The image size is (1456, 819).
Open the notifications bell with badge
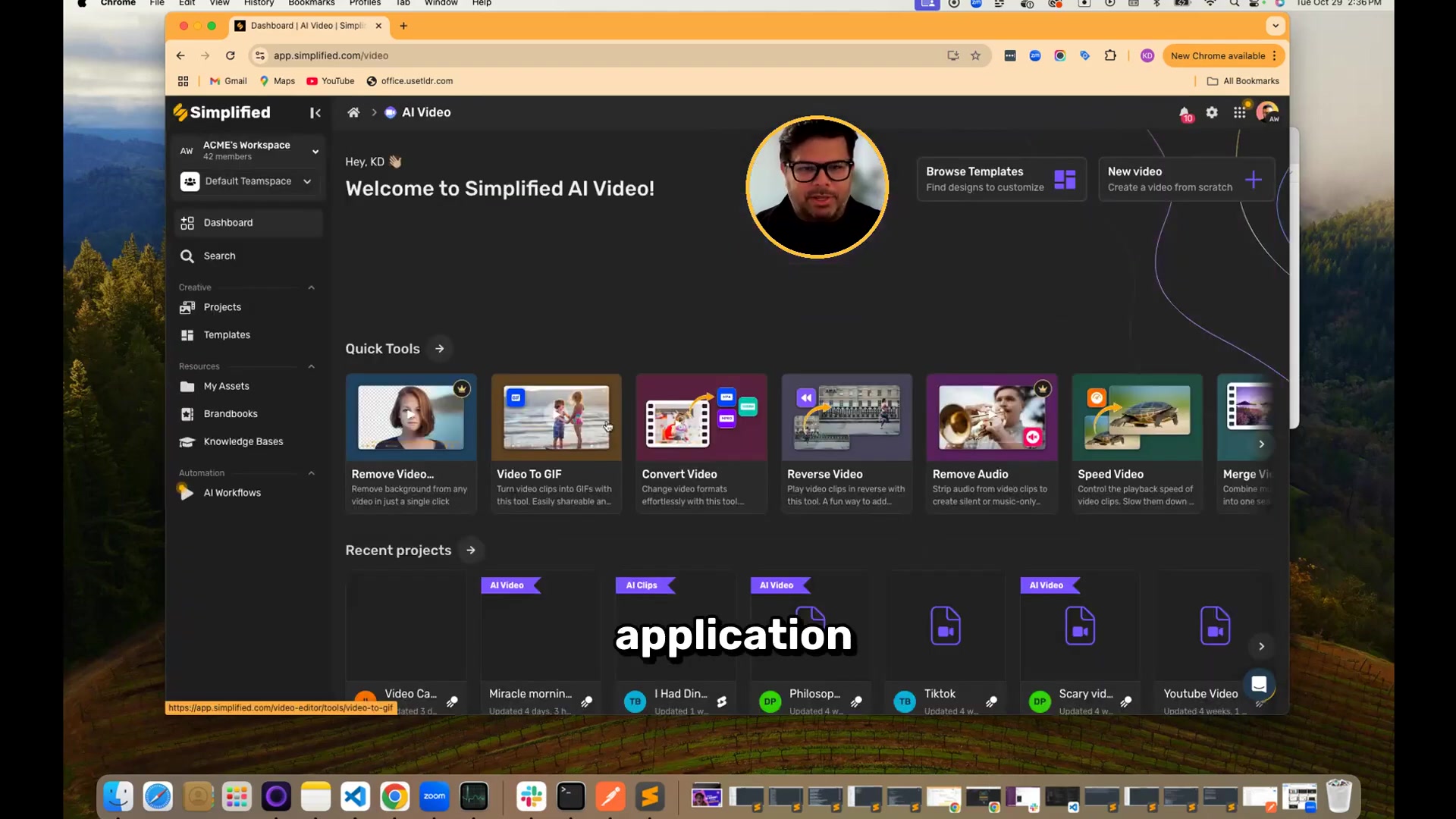click(x=1185, y=114)
